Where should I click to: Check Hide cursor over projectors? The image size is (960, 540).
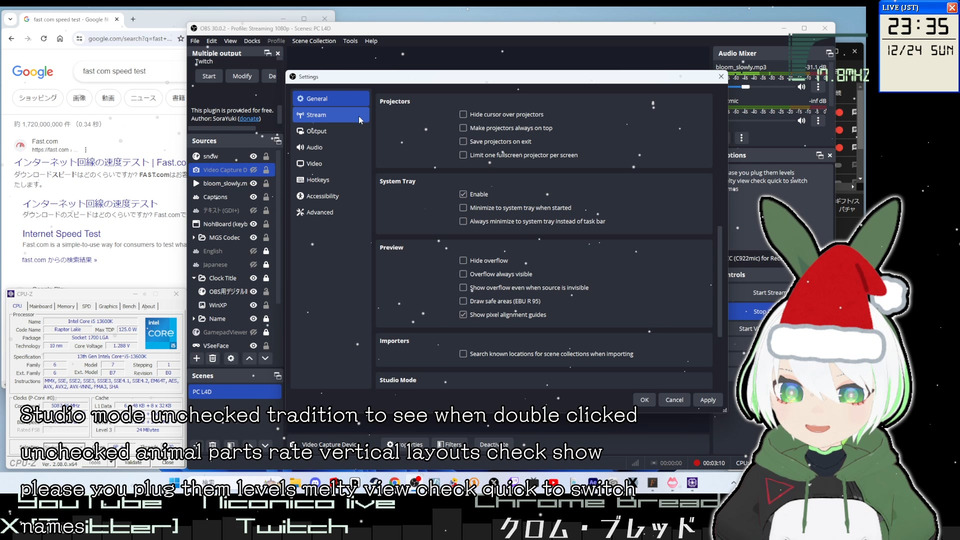(463, 114)
